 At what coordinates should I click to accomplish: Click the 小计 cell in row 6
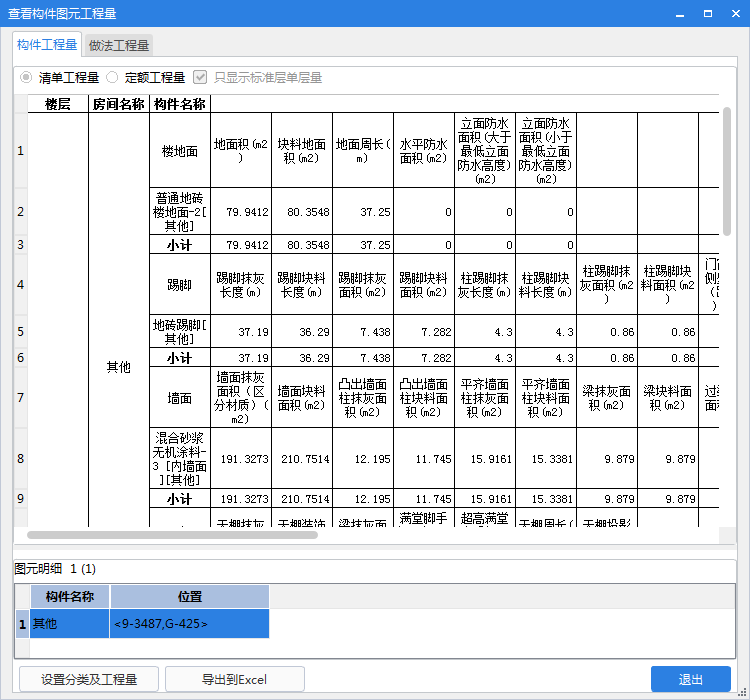point(180,358)
